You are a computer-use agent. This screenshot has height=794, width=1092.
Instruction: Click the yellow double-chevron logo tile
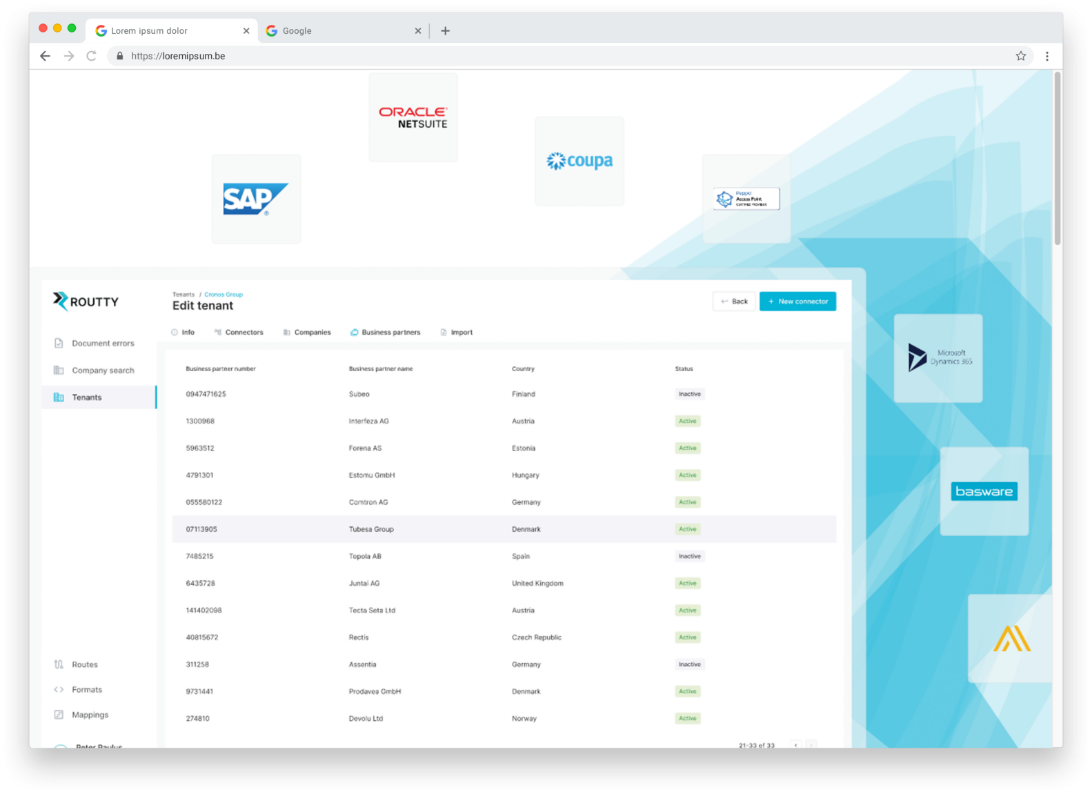tap(1010, 639)
